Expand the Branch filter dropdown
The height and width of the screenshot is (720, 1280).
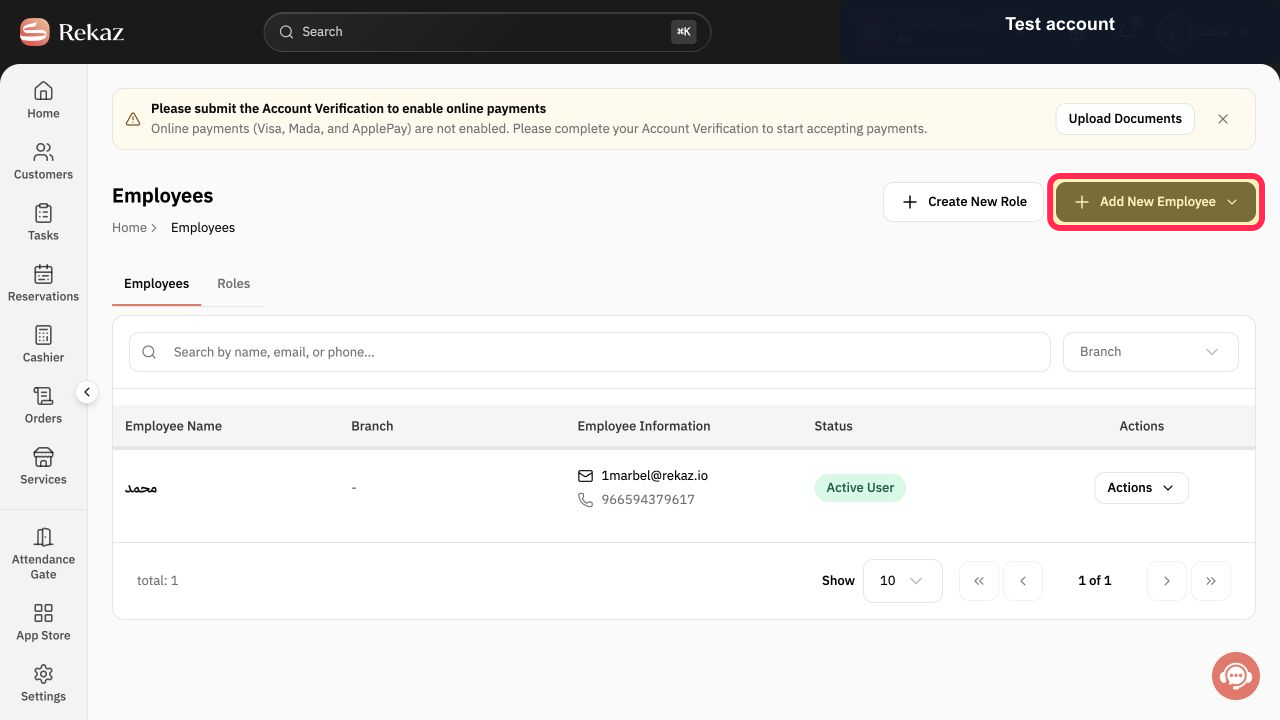1150,352
